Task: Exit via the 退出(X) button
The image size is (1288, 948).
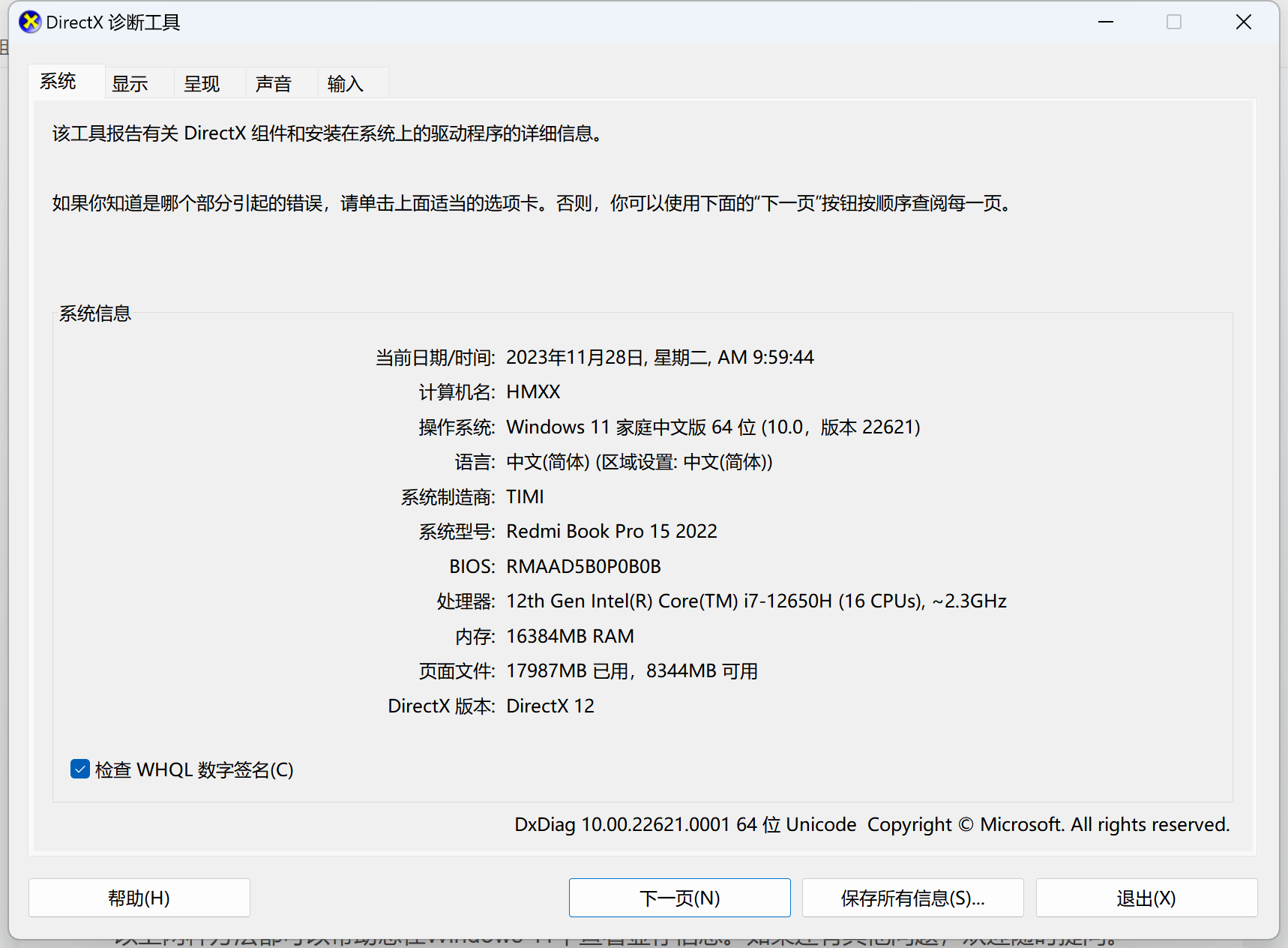Action: (1146, 898)
